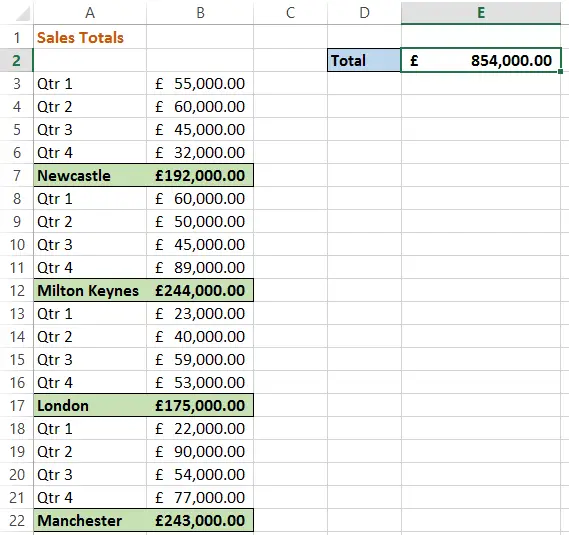Screen dimensions: 569x535
Task: Select the Newcastle subtotal label cell
Action: pyautogui.click(x=90, y=175)
